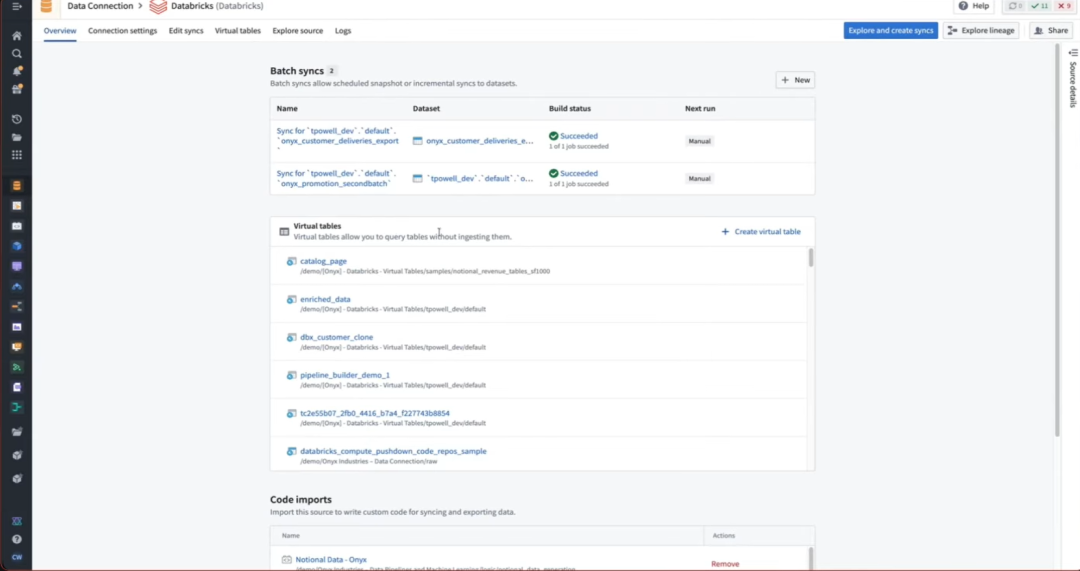This screenshot has height=571, width=1080.
Task: Open the Succeeded status of the first sync
Action: tap(579, 136)
